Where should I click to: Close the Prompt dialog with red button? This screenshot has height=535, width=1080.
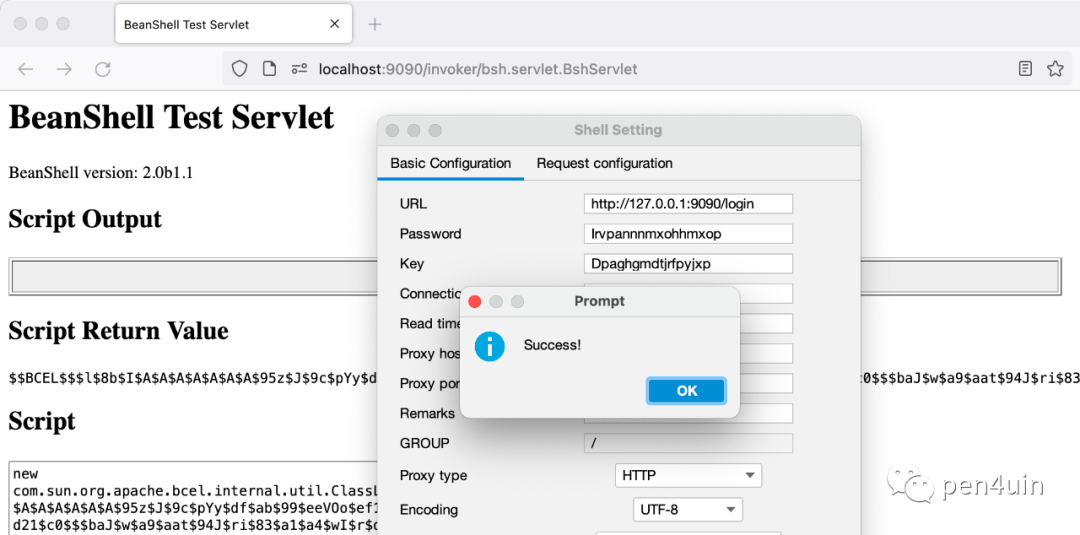tap(475, 302)
